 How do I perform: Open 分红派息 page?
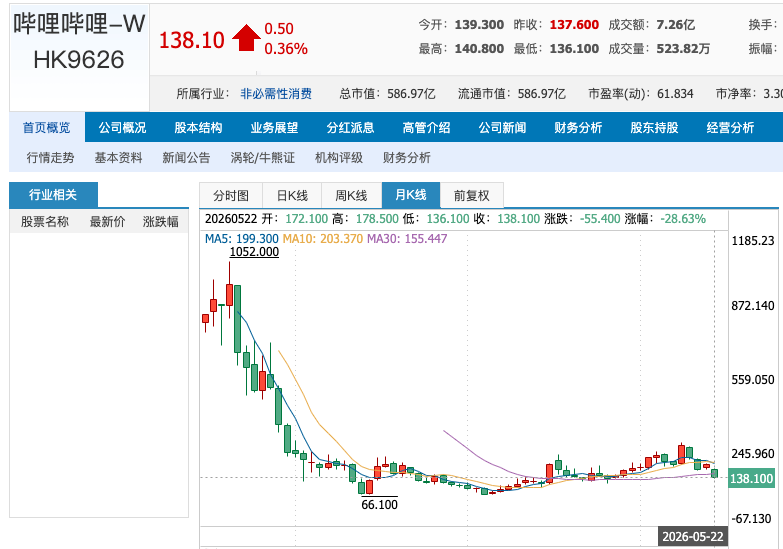click(350, 127)
